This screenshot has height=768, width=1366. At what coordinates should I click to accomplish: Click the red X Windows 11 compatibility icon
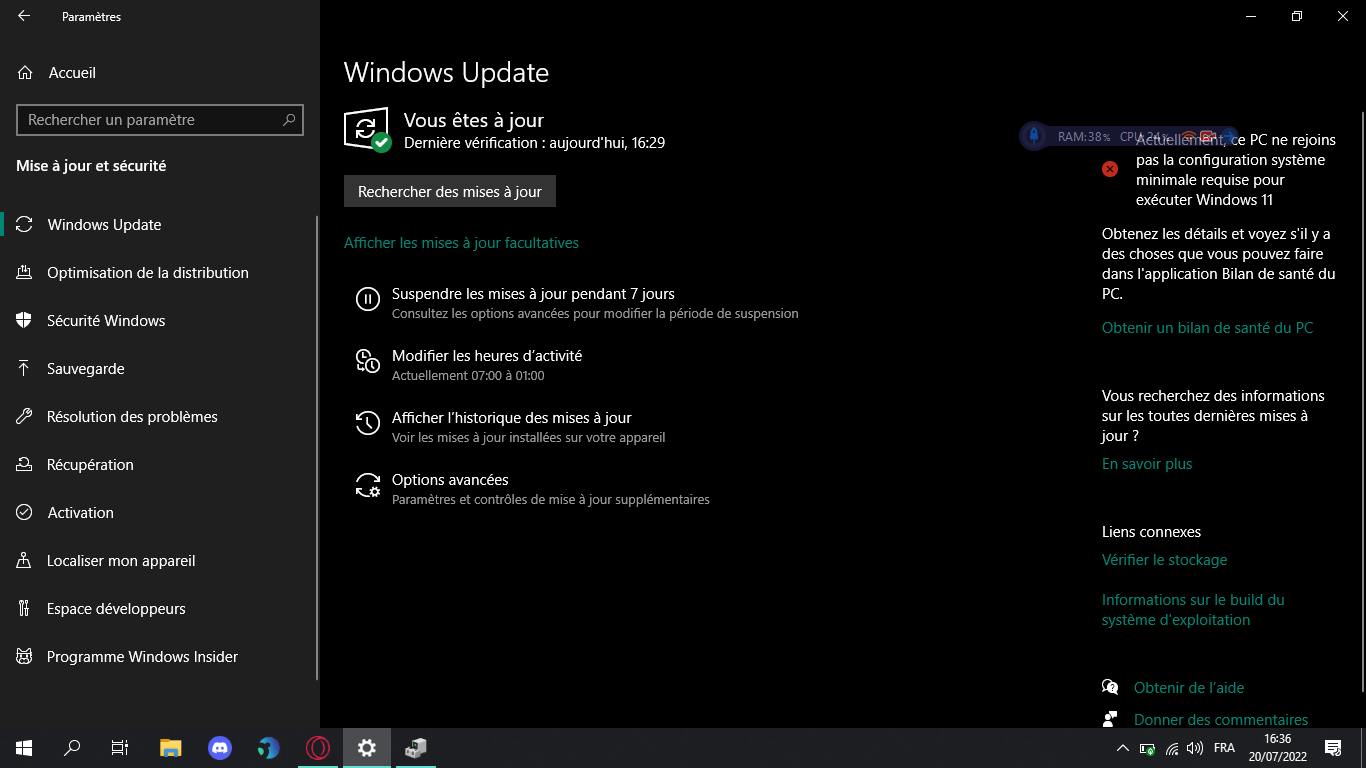[x=1110, y=169]
